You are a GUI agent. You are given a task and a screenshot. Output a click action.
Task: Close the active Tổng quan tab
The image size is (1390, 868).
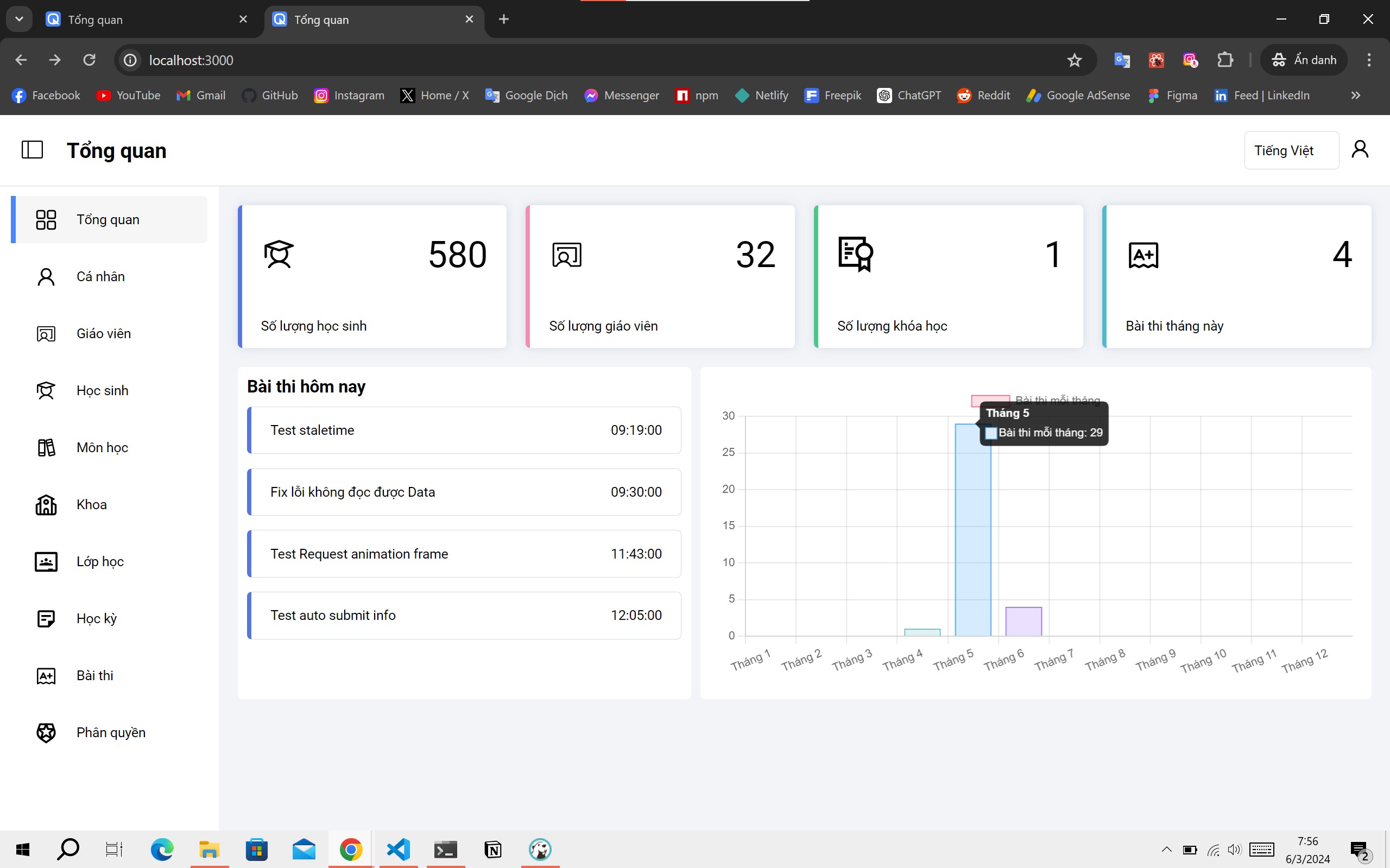(469, 20)
